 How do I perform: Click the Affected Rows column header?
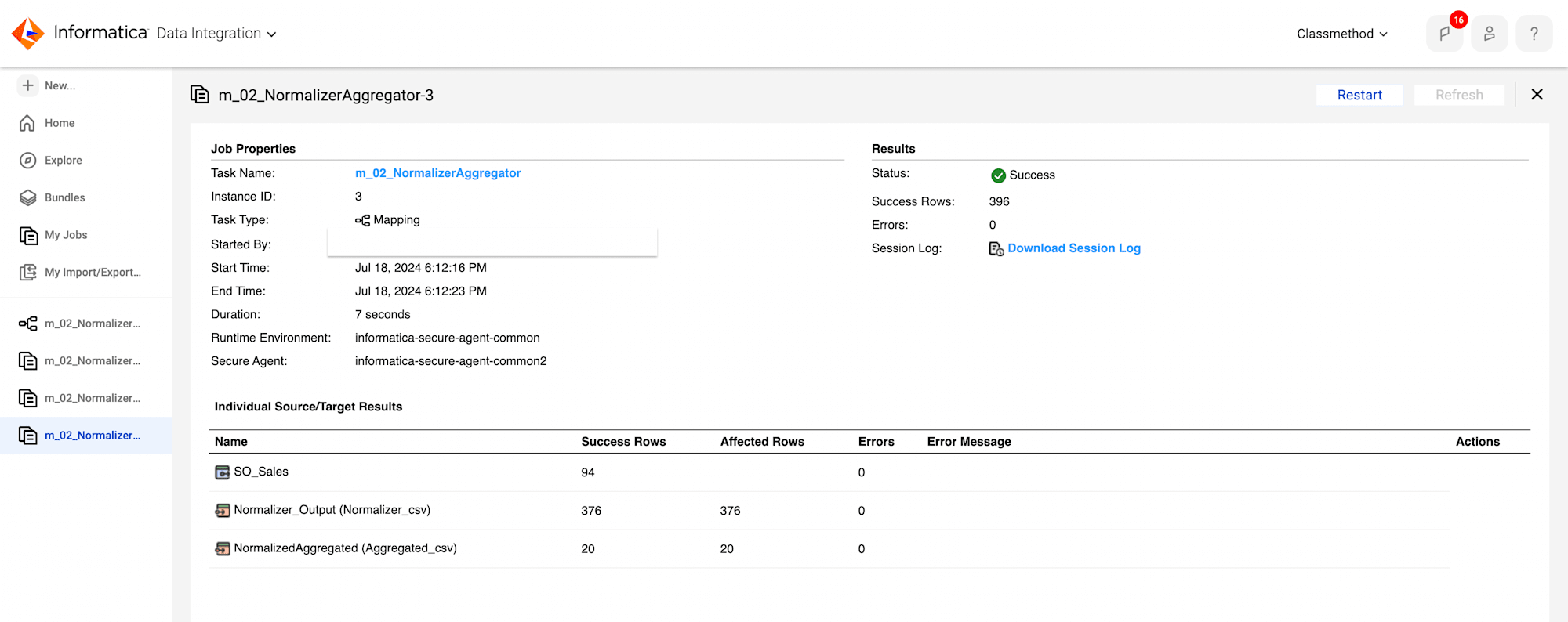(762, 442)
